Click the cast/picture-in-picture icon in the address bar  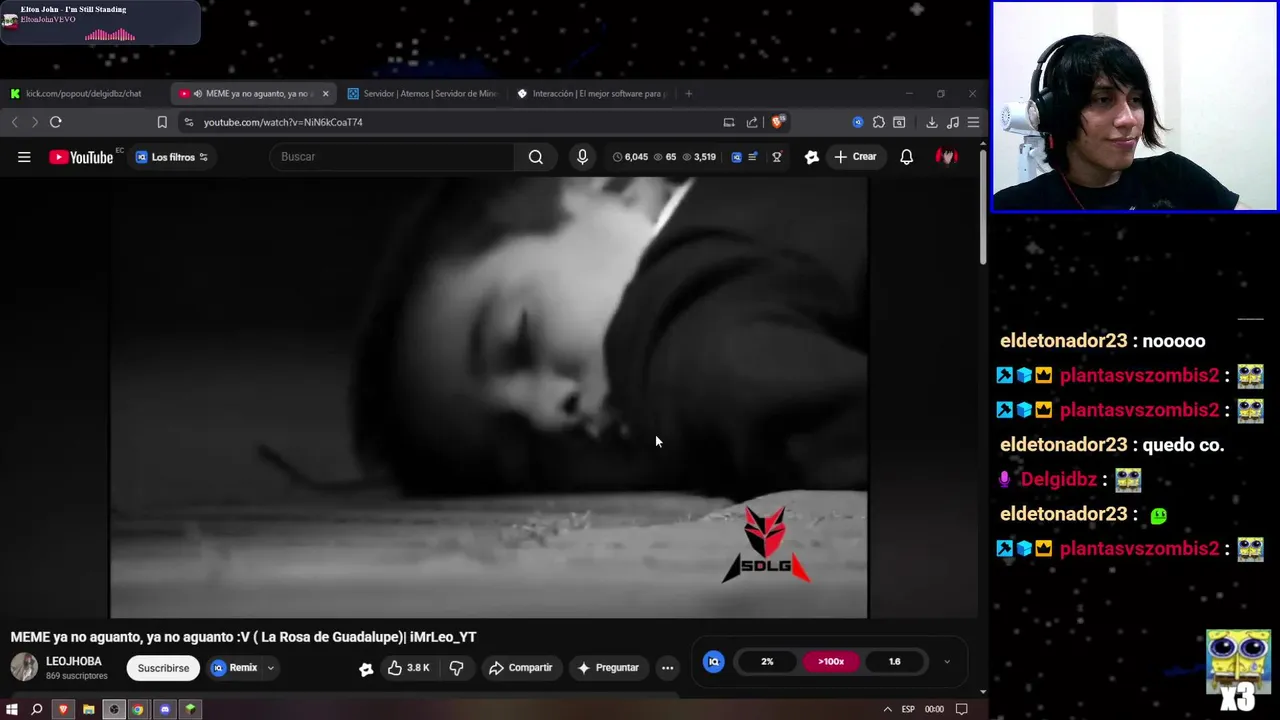[x=729, y=122]
